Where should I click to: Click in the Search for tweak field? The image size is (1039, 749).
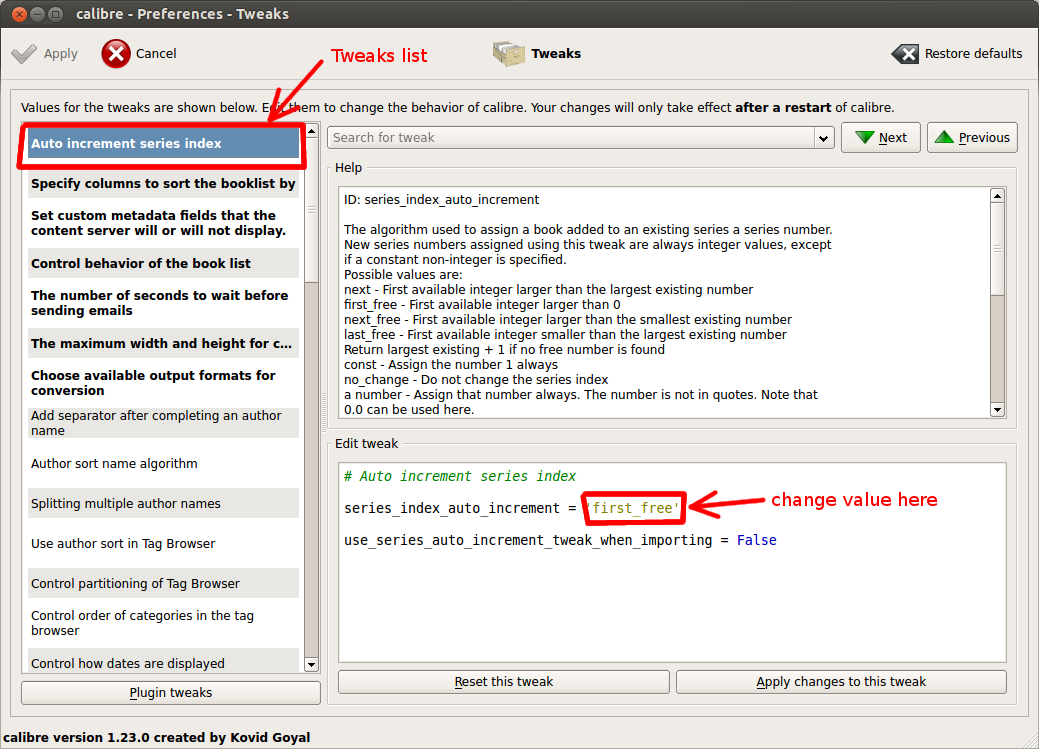(x=571, y=138)
